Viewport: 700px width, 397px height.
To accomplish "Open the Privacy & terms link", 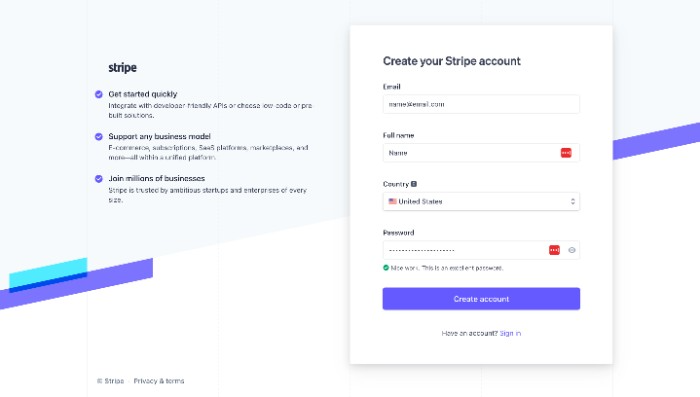I will (x=159, y=381).
